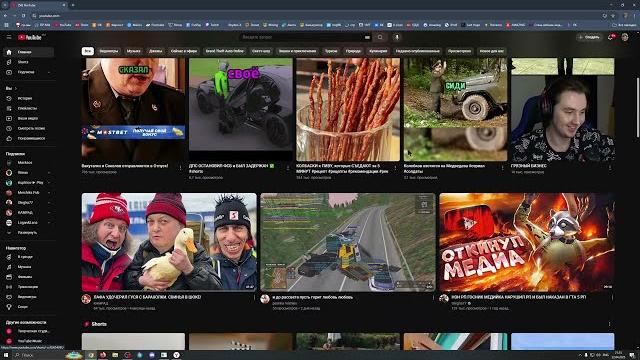The width and height of the screenshot is (640, 360).
Task: Open channel avatar of ОТКИНУЛ МЕДИА video
Action: pos(444,299)
